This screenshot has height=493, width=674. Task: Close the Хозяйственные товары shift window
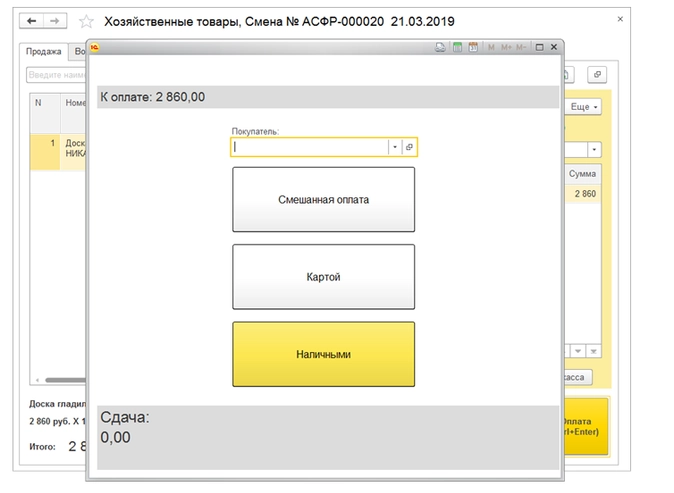[x=620, y=19]
